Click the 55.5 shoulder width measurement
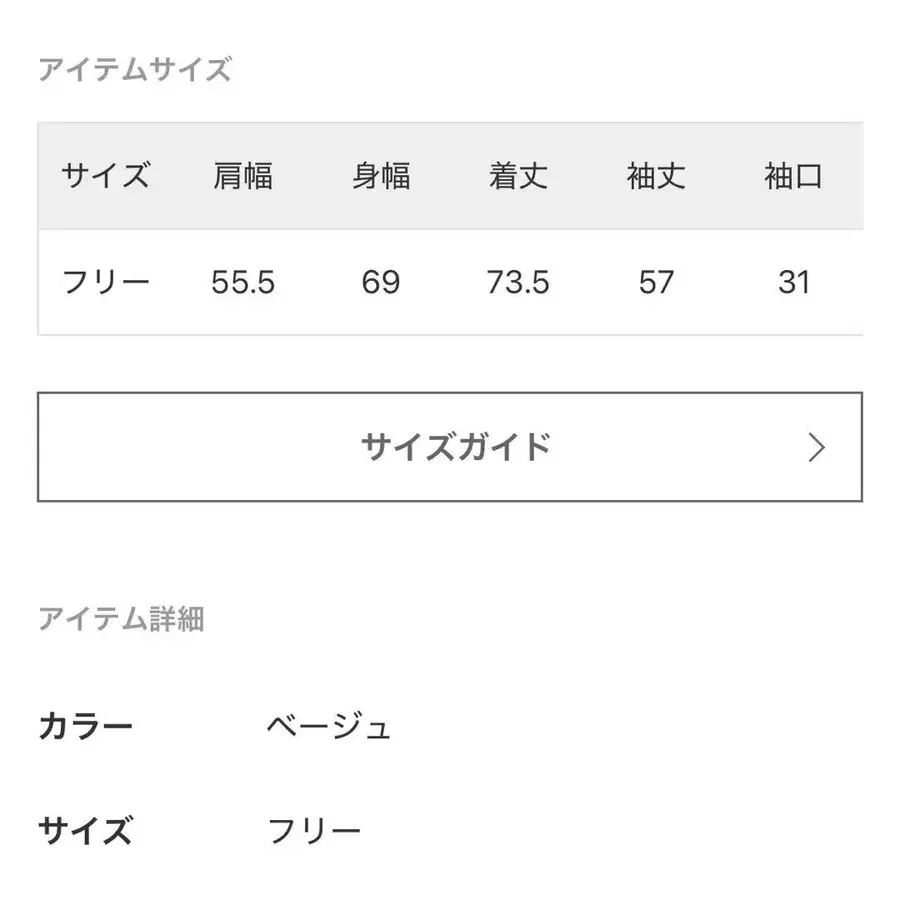Screen dimensions: 900x900 (243, 283)
